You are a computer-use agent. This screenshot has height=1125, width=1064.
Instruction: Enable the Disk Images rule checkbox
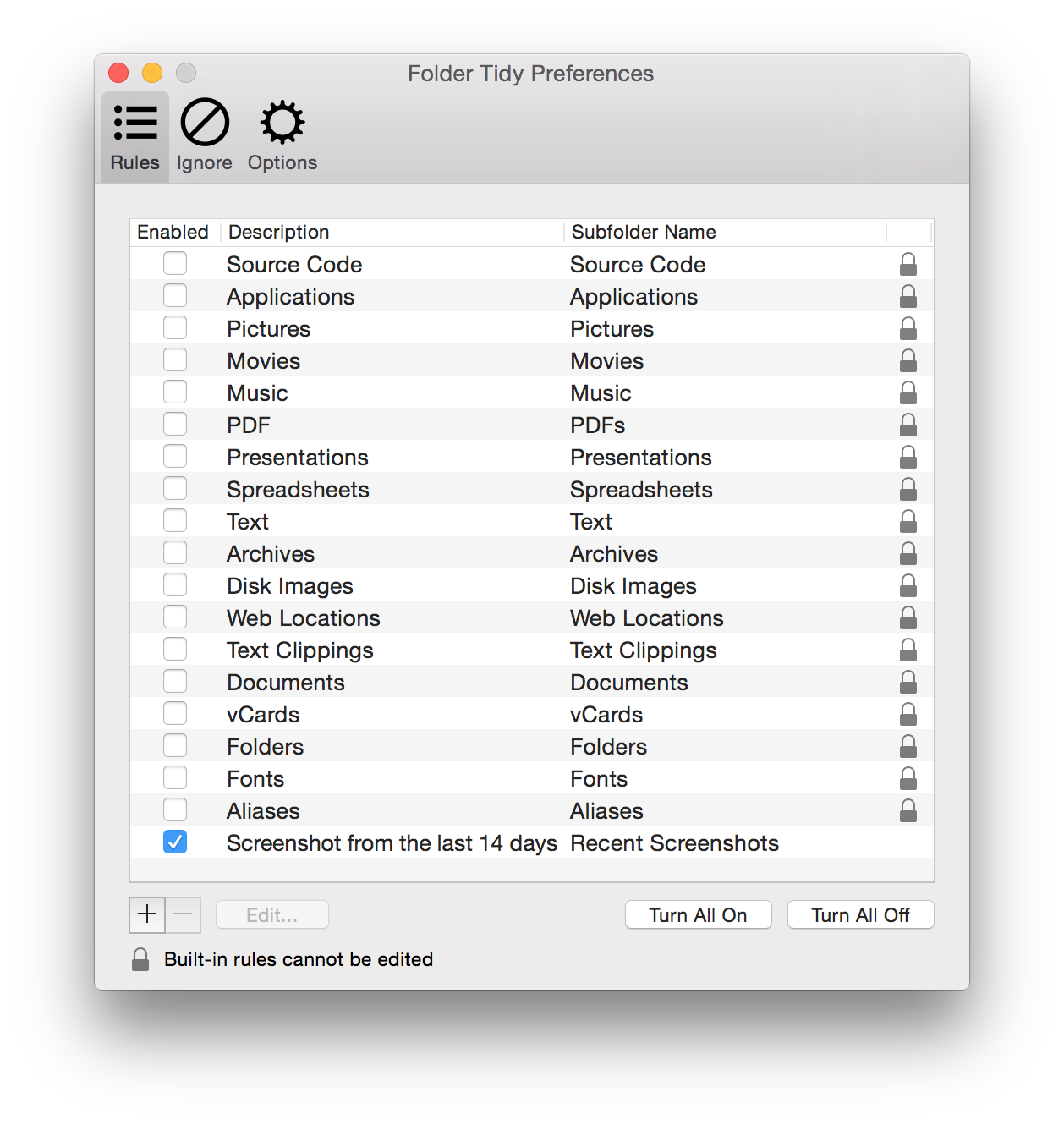click(175, 584)
